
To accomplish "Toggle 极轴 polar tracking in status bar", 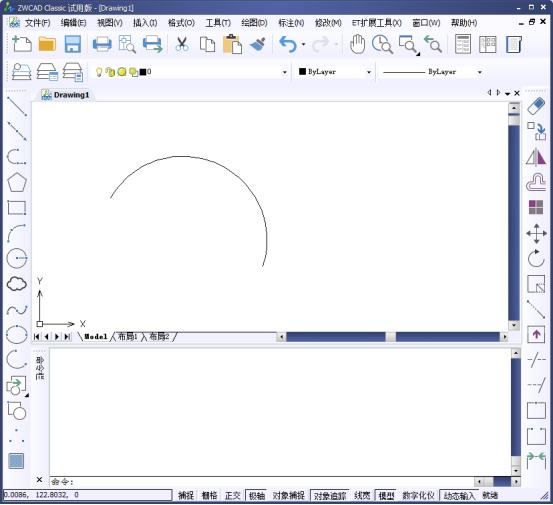I will 256,495.
